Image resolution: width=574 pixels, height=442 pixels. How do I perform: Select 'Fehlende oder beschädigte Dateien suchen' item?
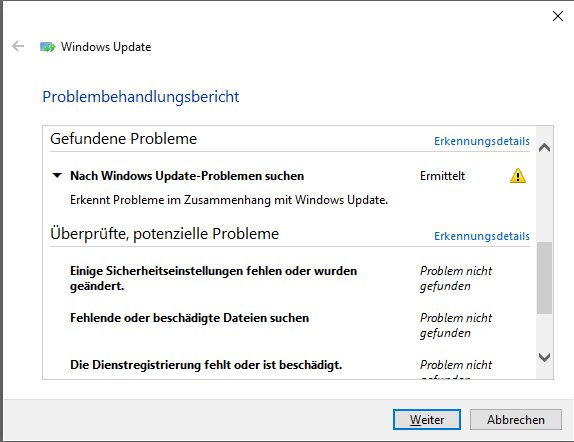[189, 318]
